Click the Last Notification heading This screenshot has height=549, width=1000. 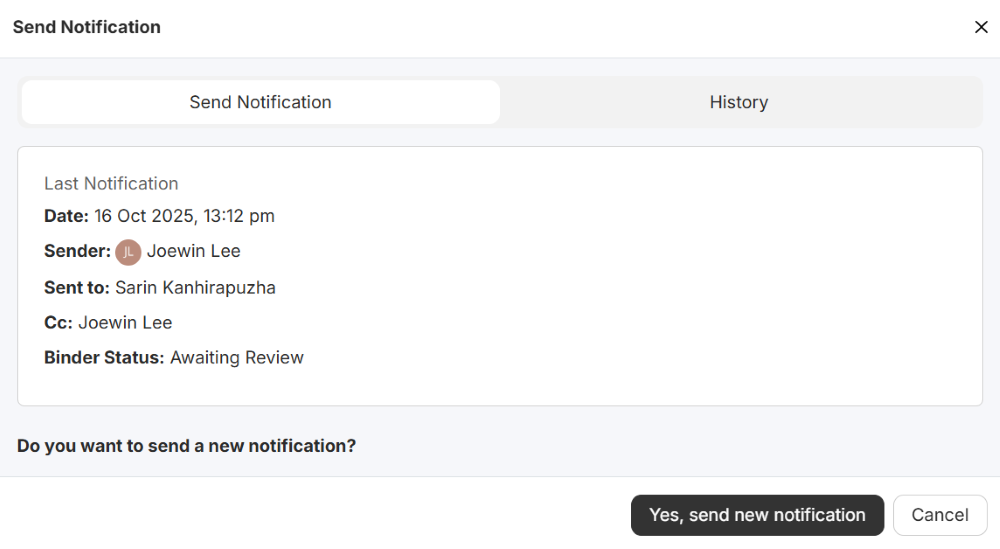pyautogui.click(x=111, y=184)
